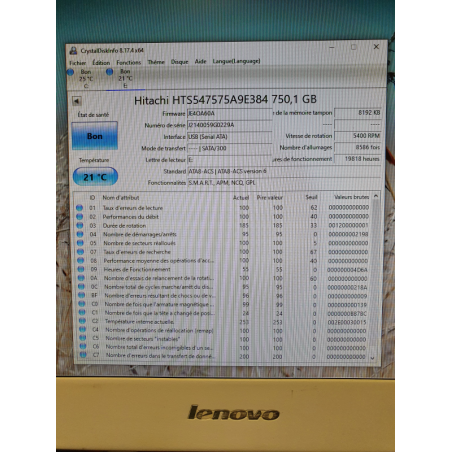This screenshot has width=452, height=452.
Task: Select the Heures de Fonctionnement row
Action: [x=223, y=269]
